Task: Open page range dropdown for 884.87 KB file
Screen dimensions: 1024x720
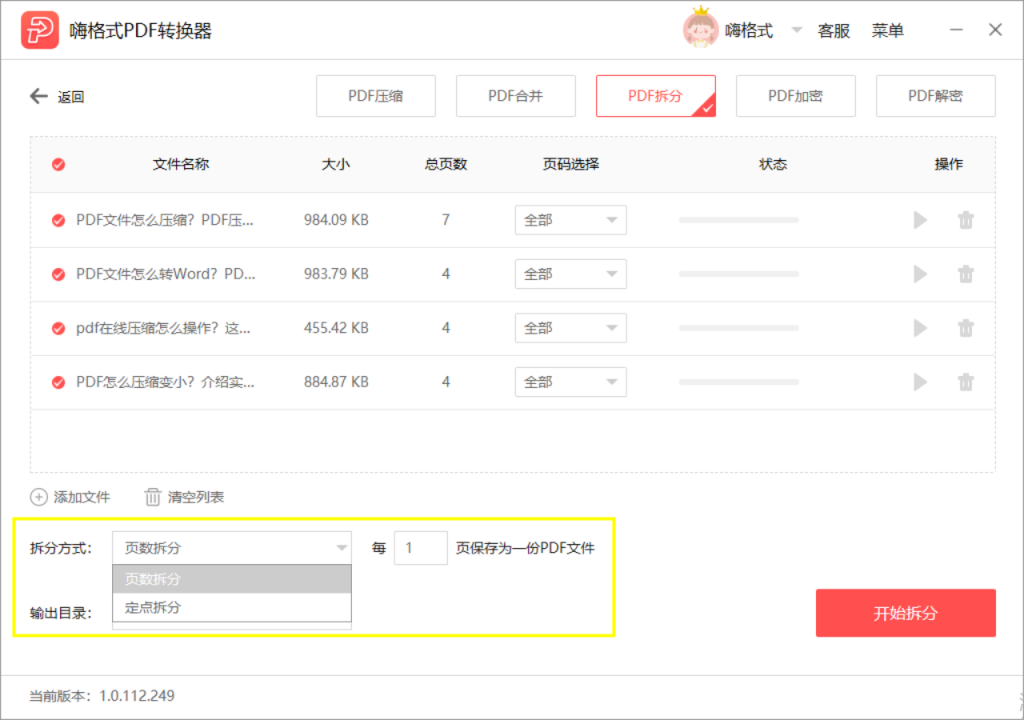Action: 571,382
